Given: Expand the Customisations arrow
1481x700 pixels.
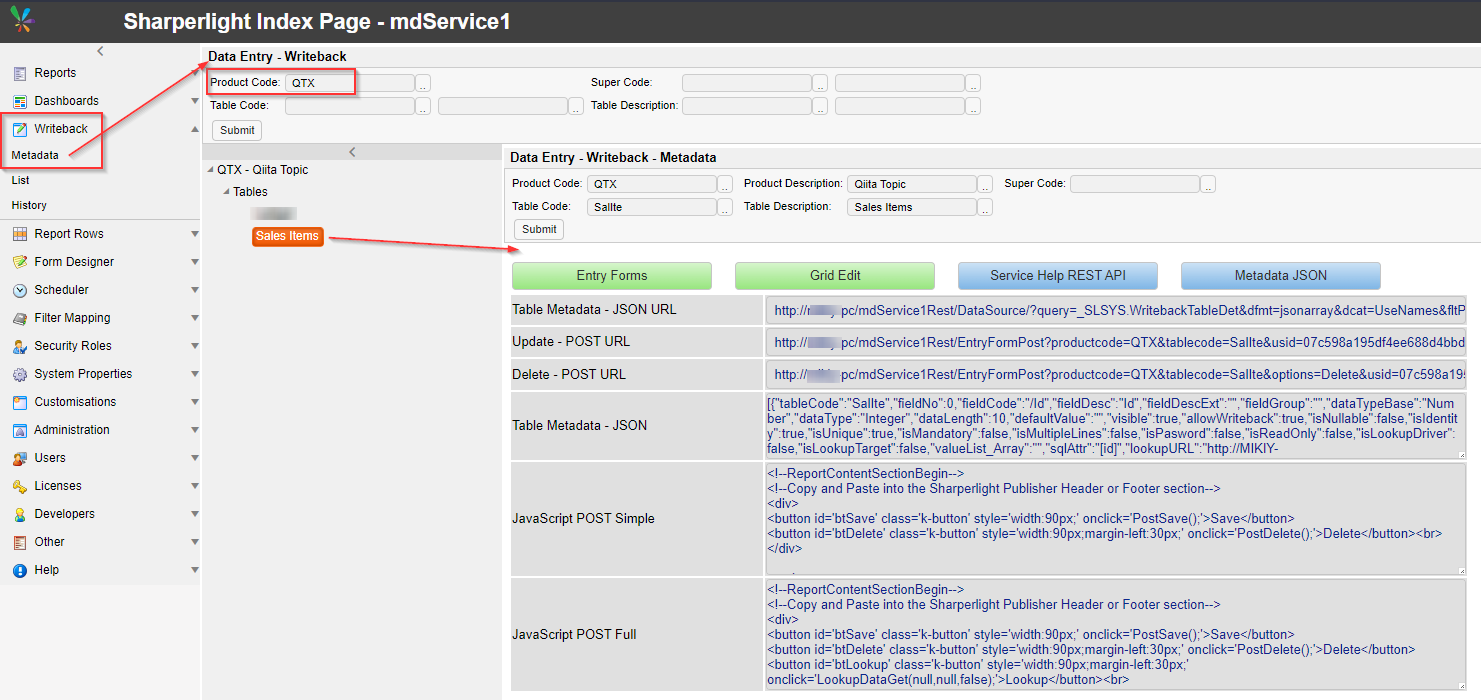Looking at the screenshot, I should 194,402.
